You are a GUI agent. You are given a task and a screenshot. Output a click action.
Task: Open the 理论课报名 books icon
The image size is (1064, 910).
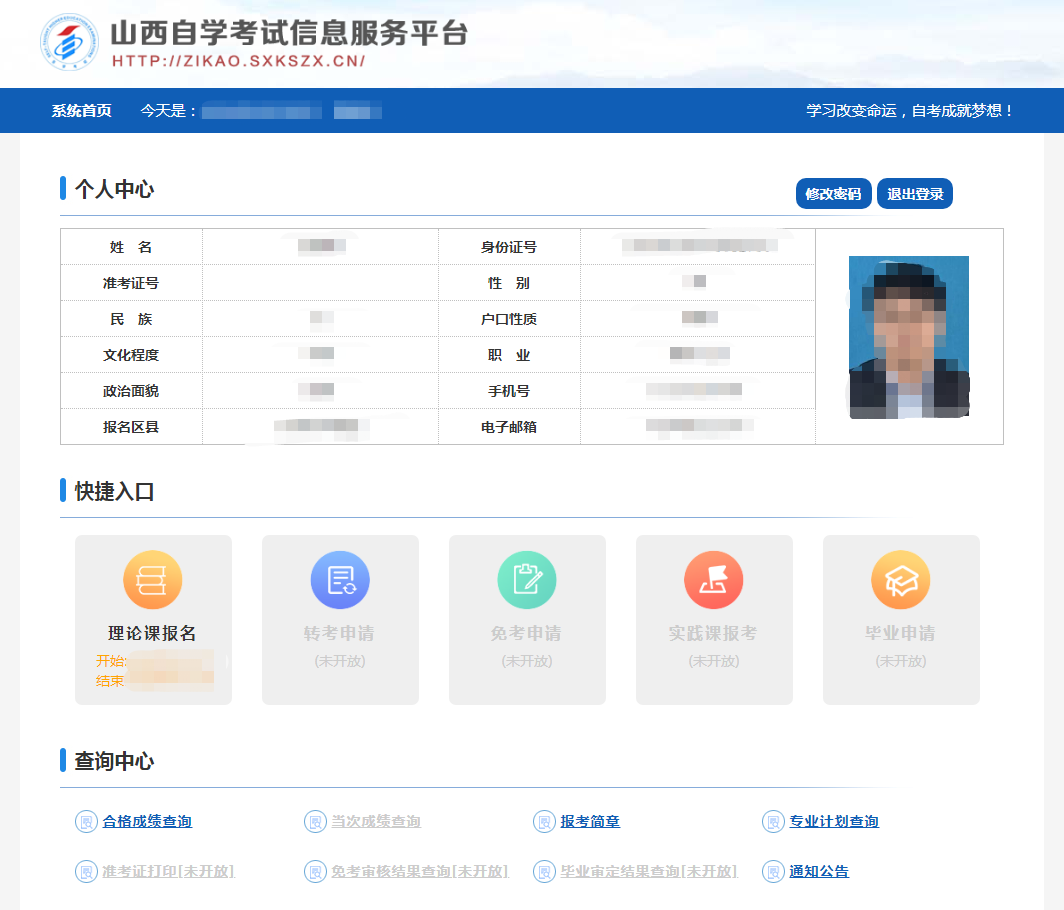coord(153,580)
